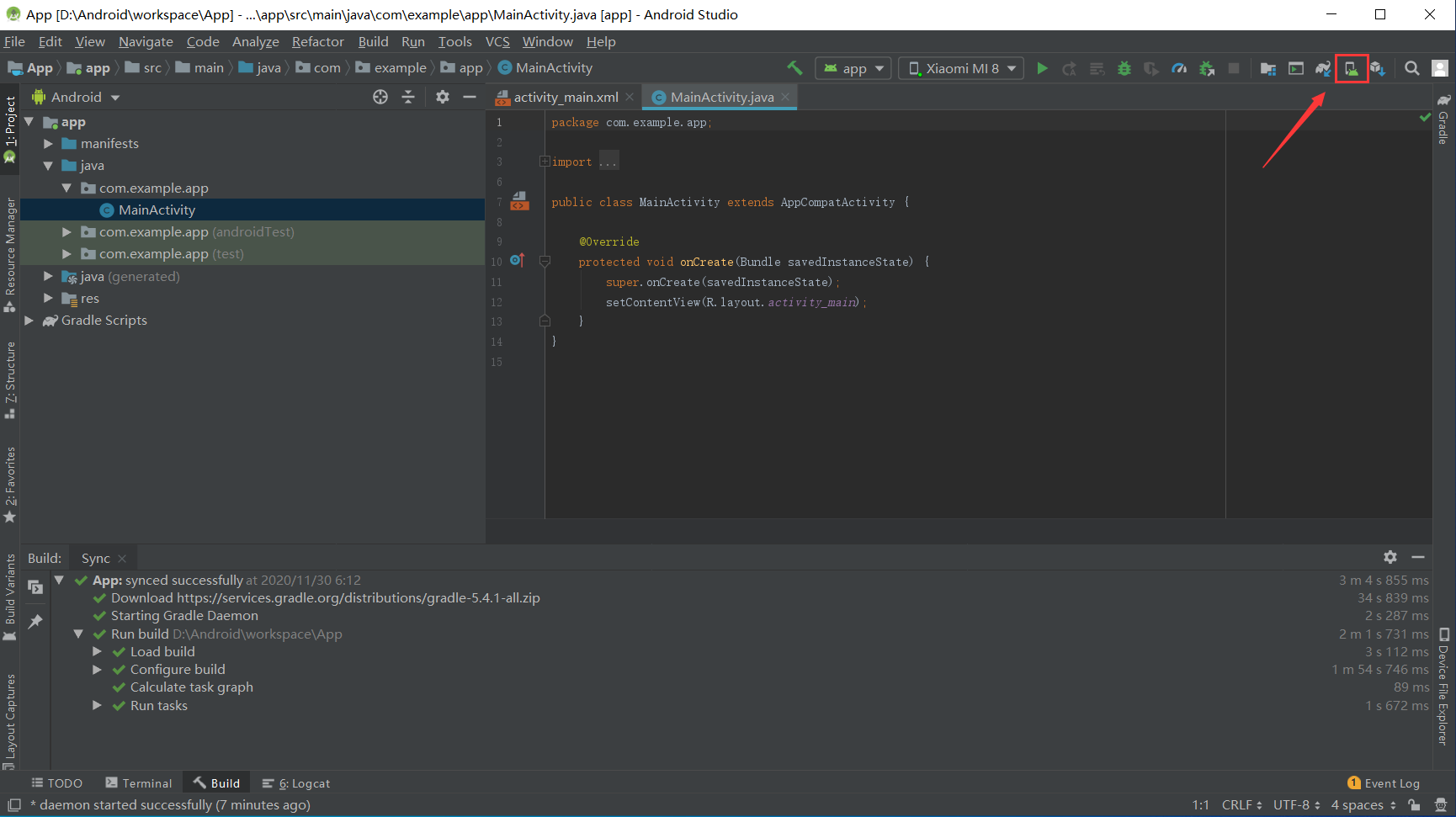Screen dimensions: 1456x817
Task: Click Collapse All icon in Project panel
Action: click(x=408, y=98)
